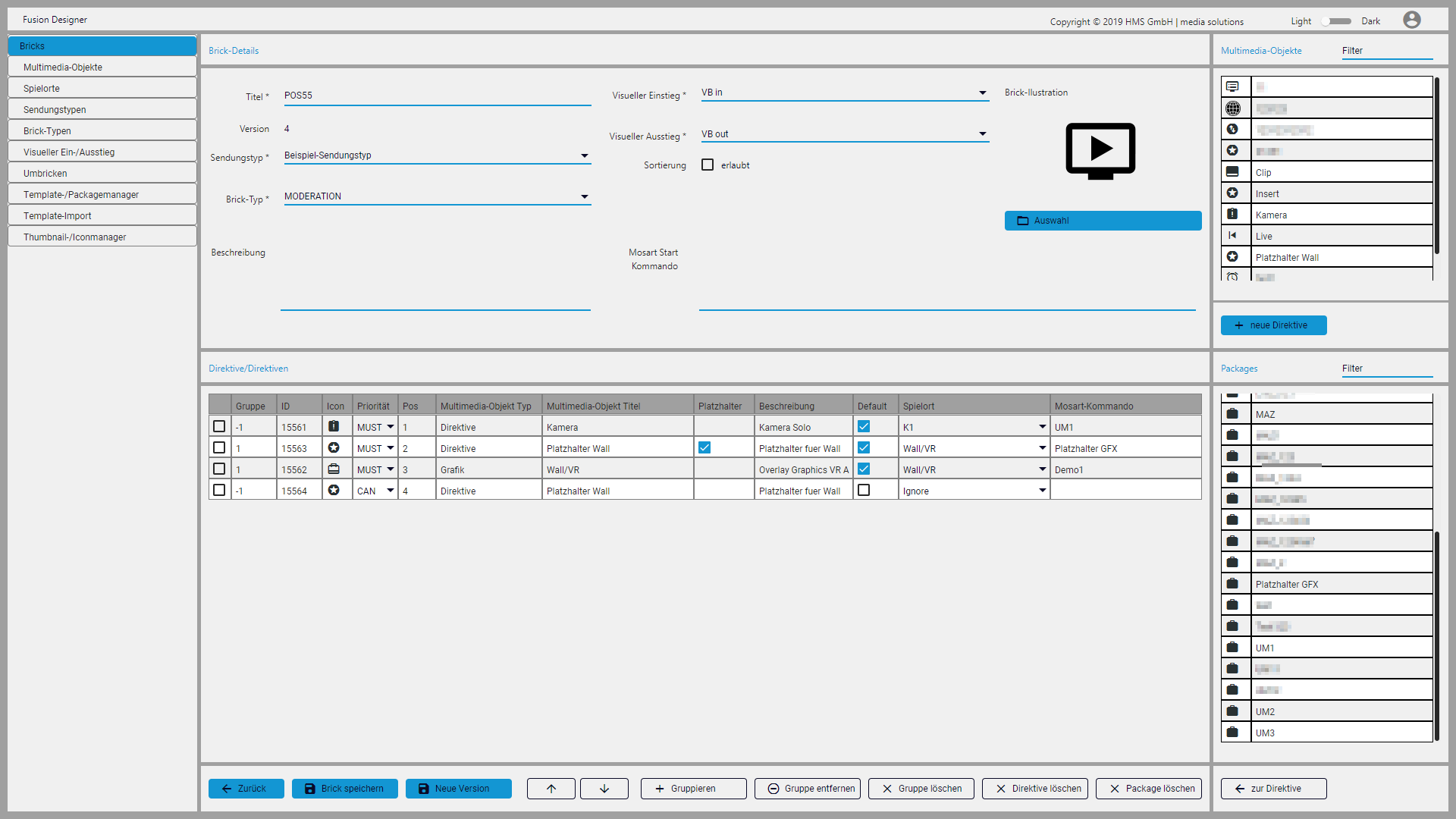Open the Visueller Einstieg dropdown
Screen dimensions: 1456x819
982,93
